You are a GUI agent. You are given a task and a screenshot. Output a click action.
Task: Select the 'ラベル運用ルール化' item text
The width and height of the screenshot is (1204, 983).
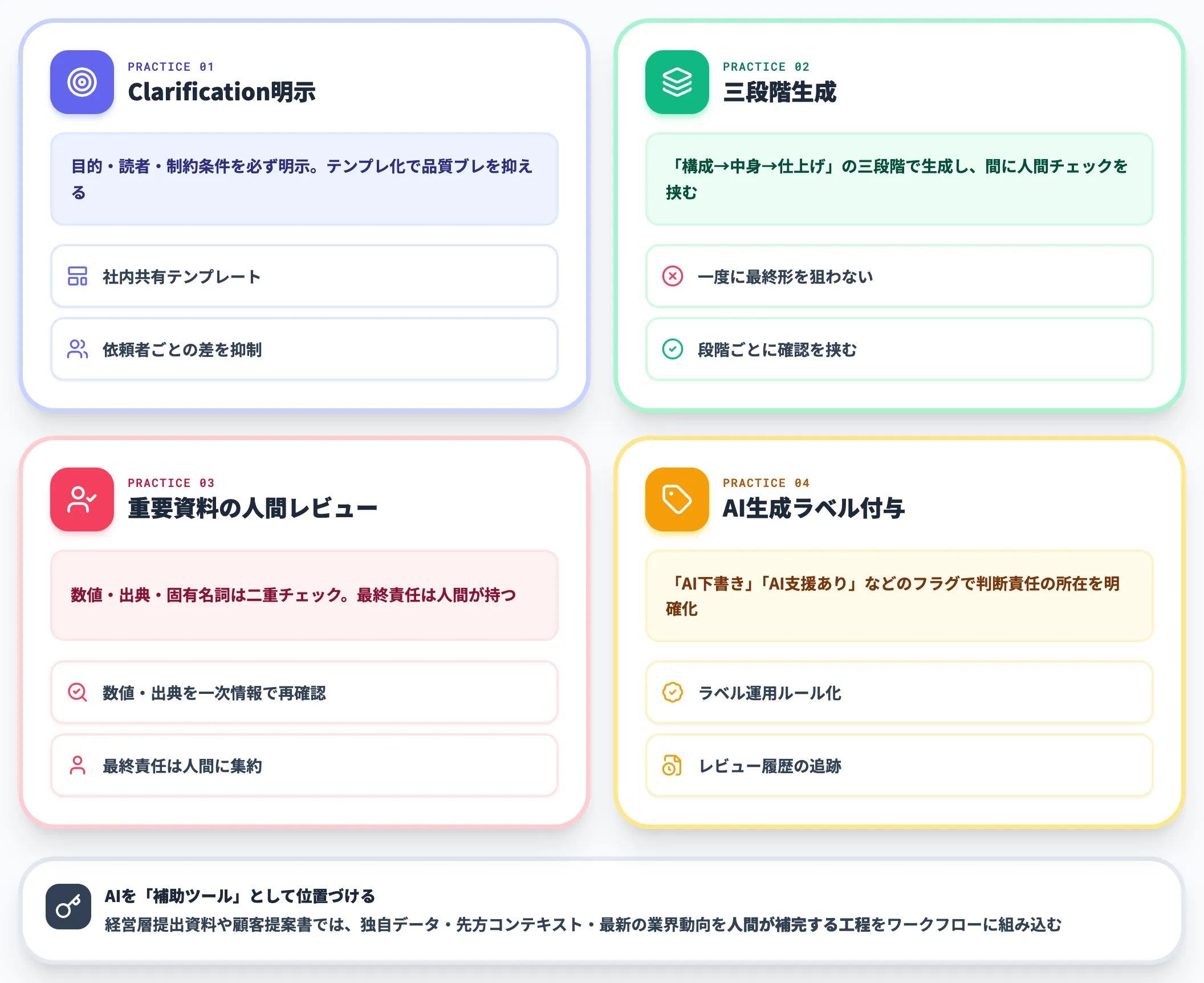pyautogui.click(x=770, y=693)
